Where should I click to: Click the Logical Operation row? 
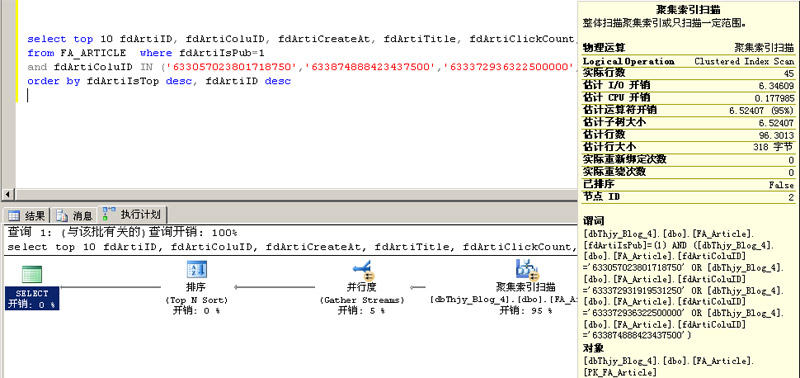[688, 61]
